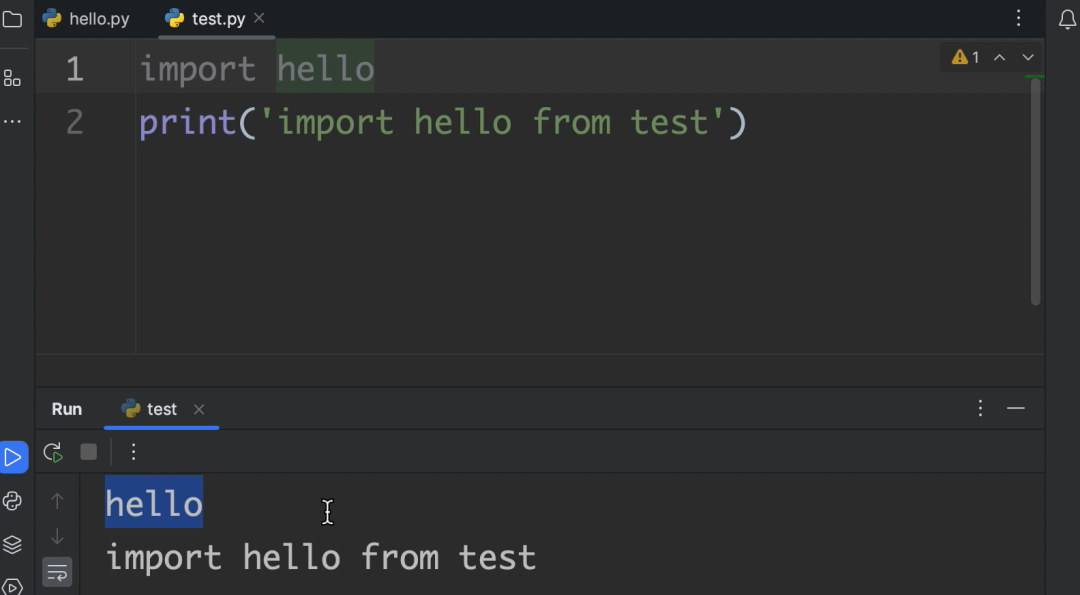The height and width of the screenshot is (595, 1080).
Task: Show more tool windows ellipsis in sidebar
Action: click(x=12, y=121)
